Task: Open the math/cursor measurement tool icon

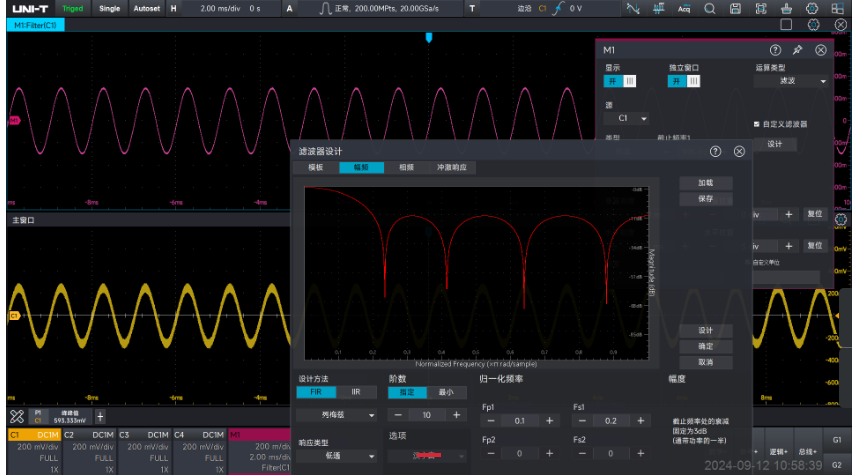Action: 632,8
